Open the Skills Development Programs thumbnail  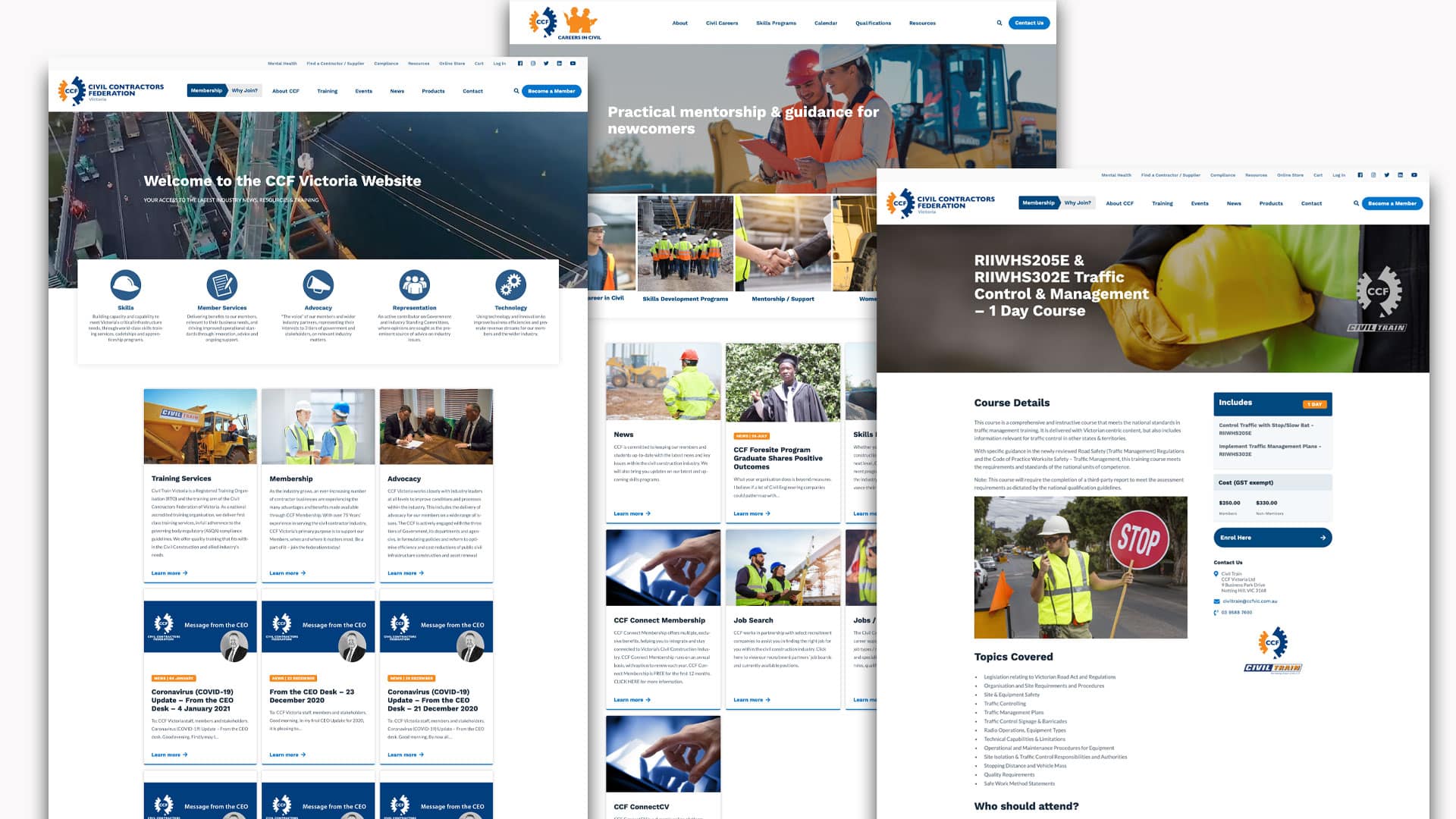685,244
